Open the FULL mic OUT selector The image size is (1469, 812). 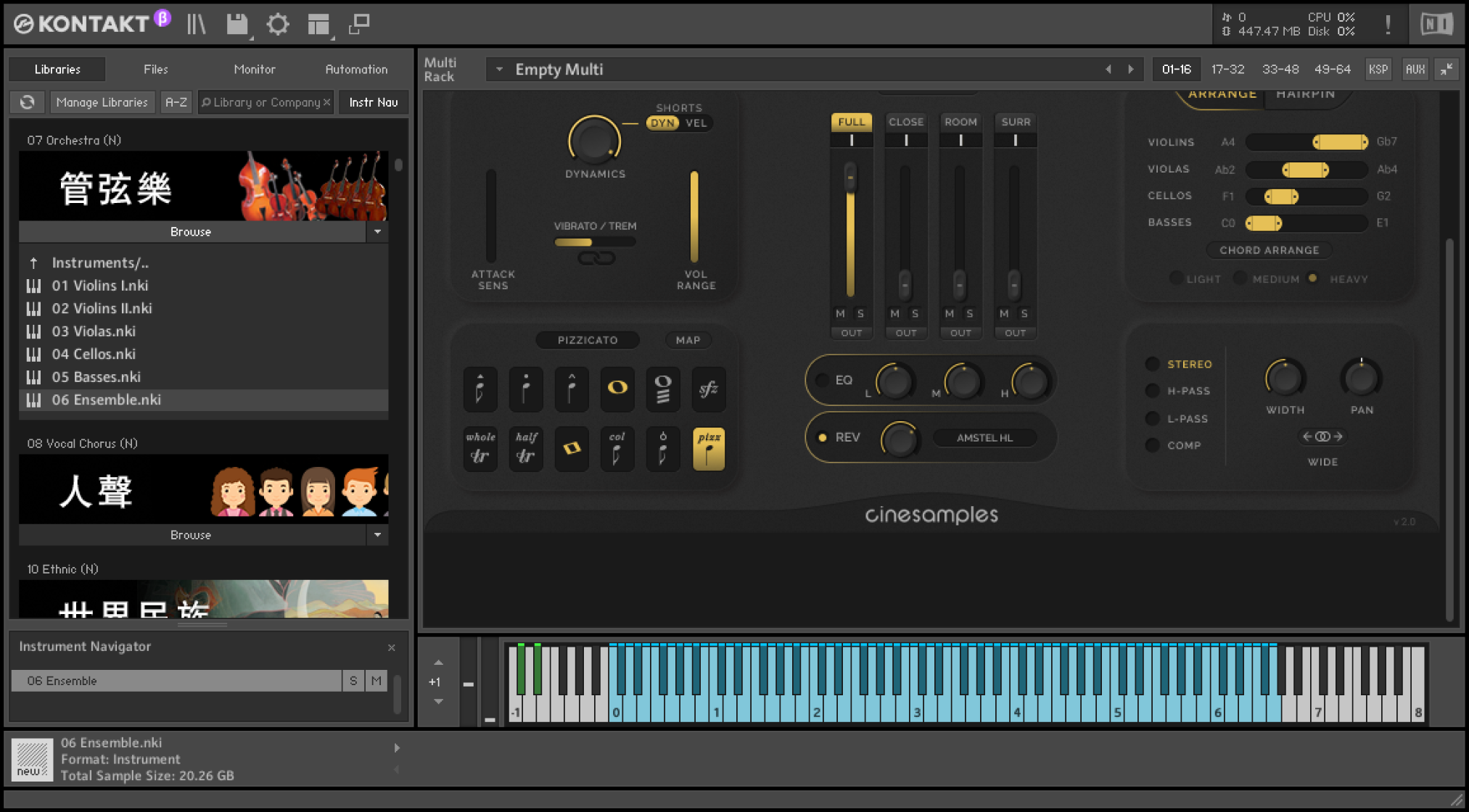(x=851, y=333)
